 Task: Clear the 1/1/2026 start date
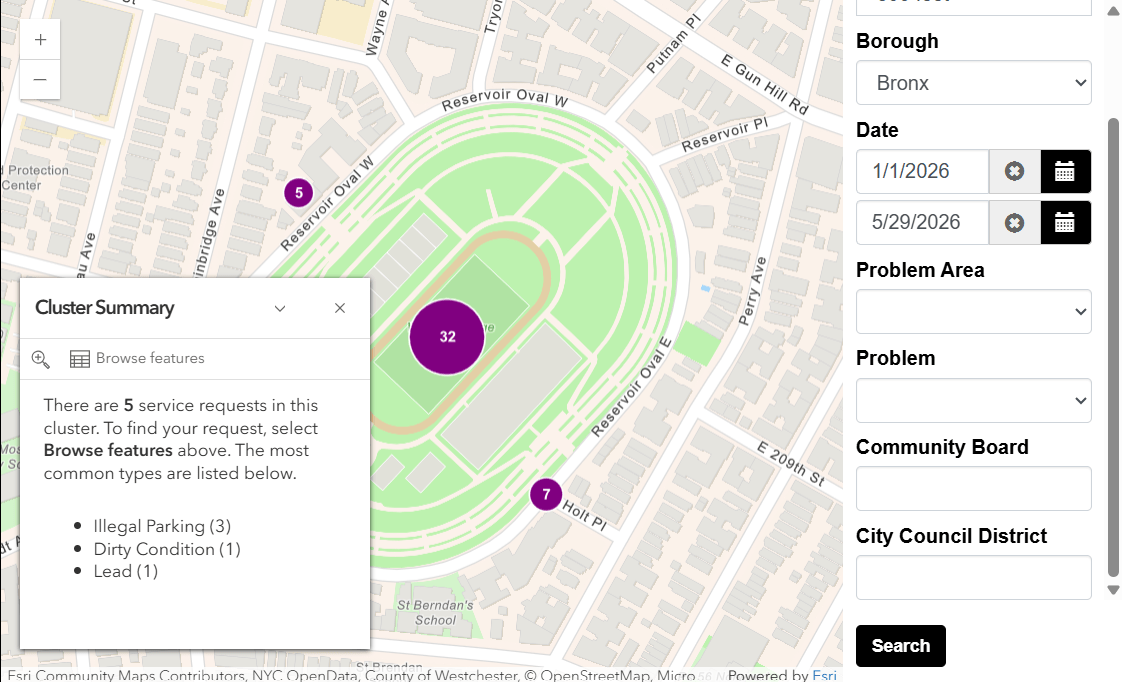[x=1014, y=172]
